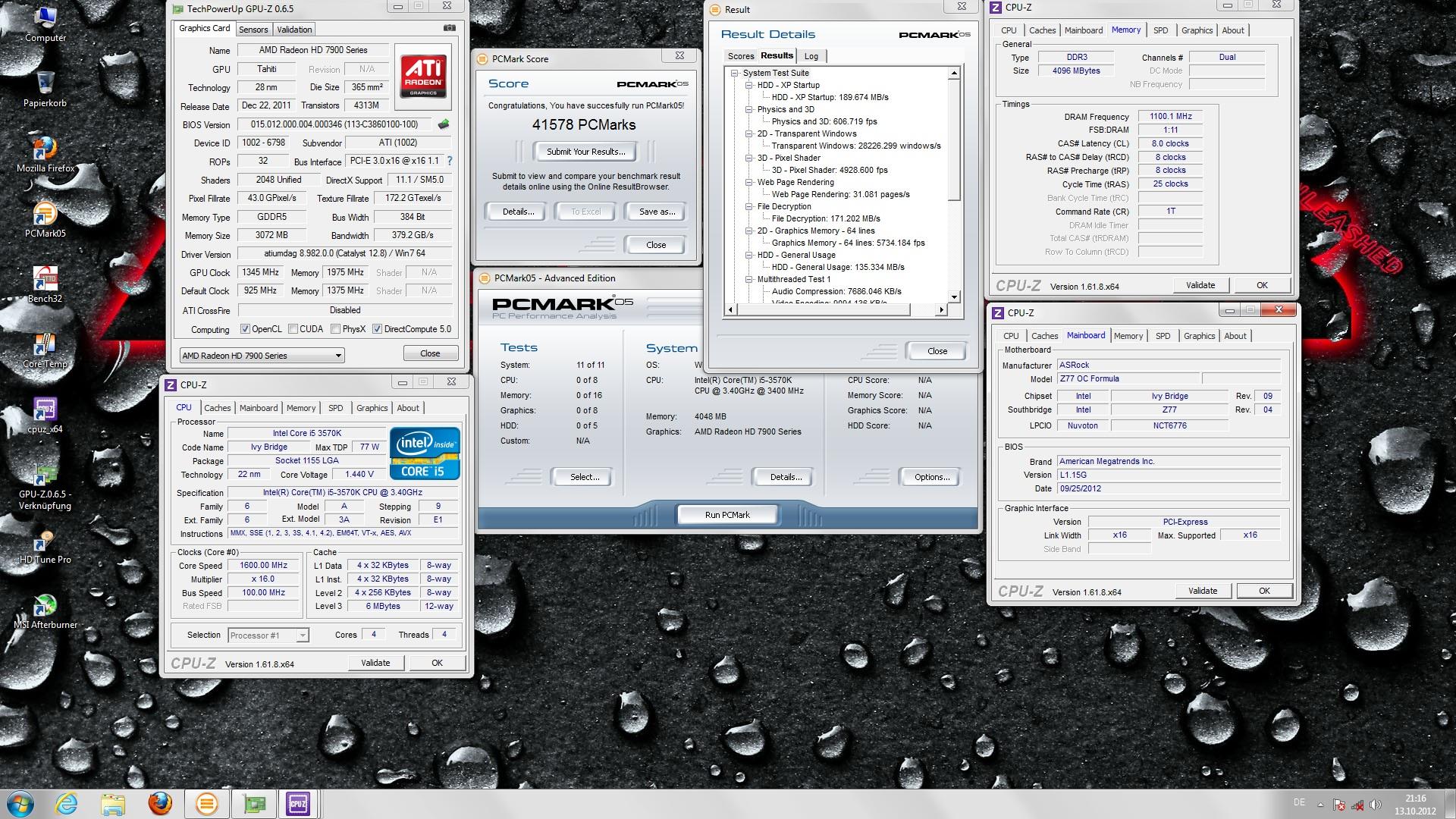
Task: Open the Core Temp desktop shortcut
Action: (x=45, y=350)
